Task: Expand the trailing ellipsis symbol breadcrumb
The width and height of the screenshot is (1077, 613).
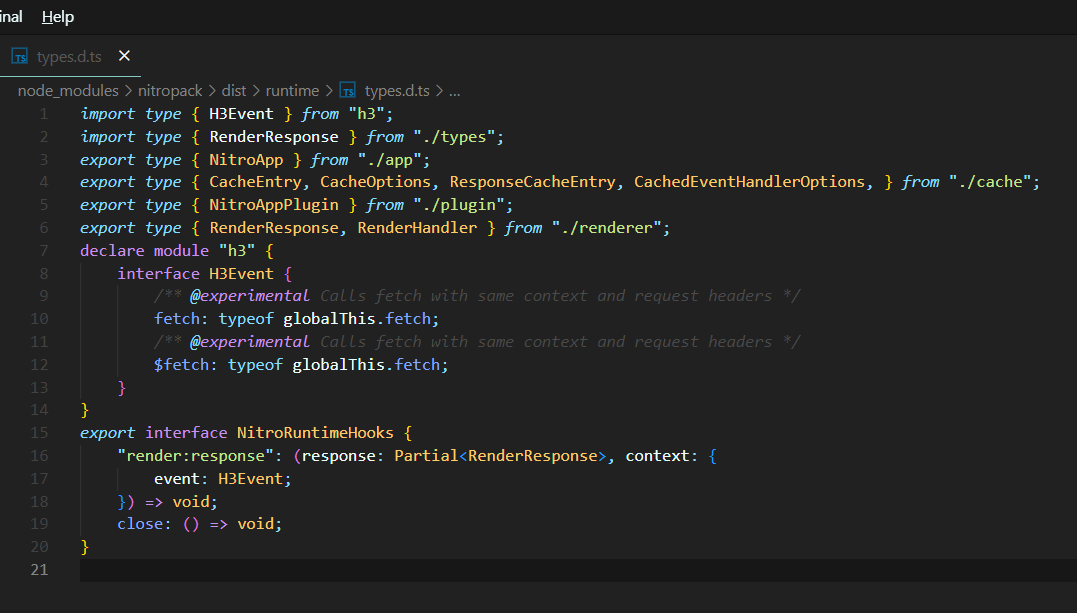Action: click(x=454, y=90)
